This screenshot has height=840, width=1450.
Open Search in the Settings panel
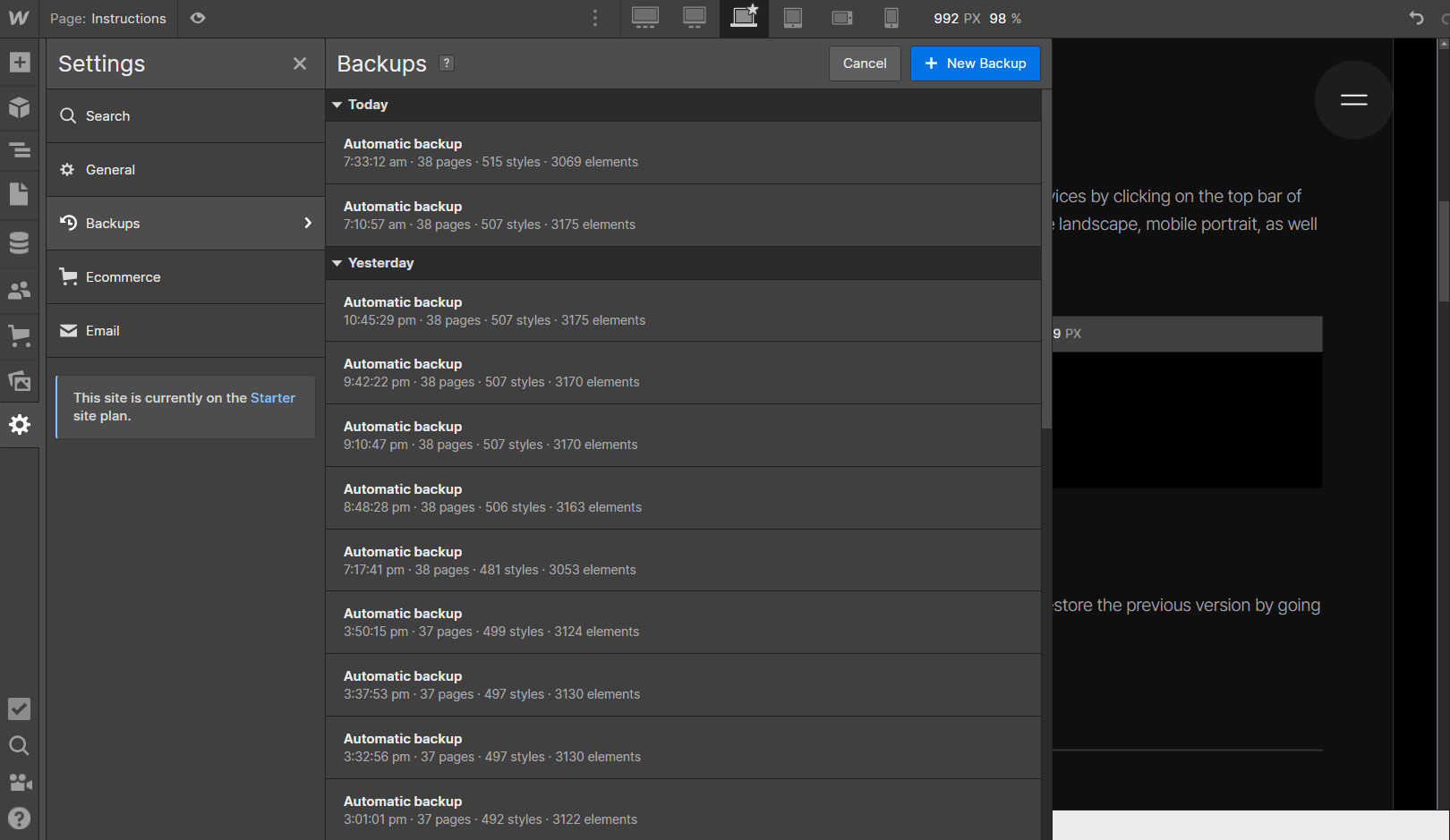[107, 115]
